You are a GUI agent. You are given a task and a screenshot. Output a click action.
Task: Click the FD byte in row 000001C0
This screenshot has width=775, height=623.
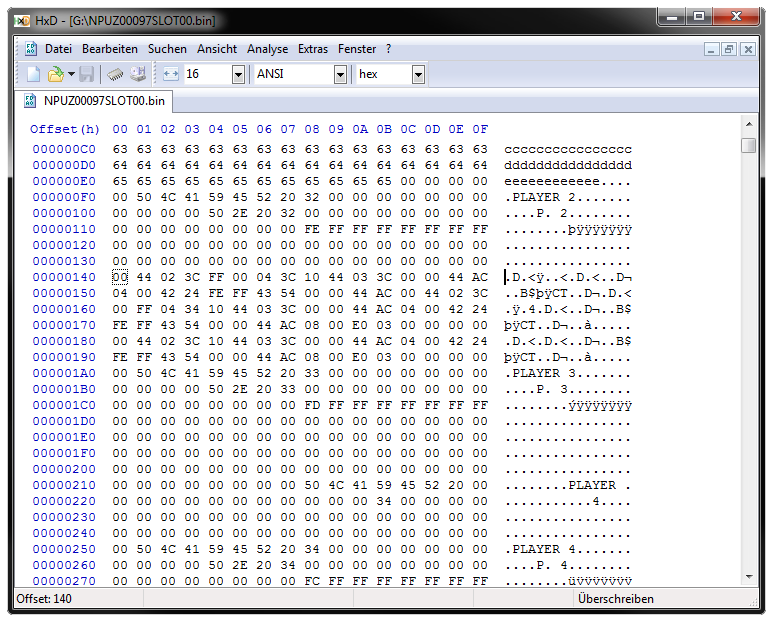coord(312,405)
